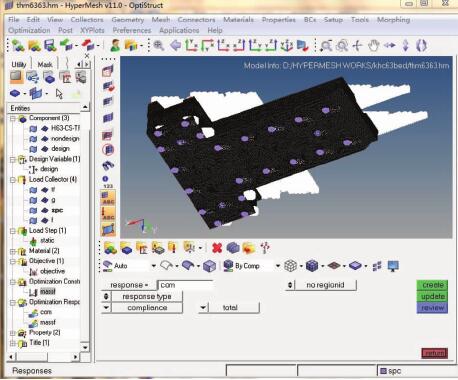
Task: Click the previous view arrow icon
Action: click(175, 46)
